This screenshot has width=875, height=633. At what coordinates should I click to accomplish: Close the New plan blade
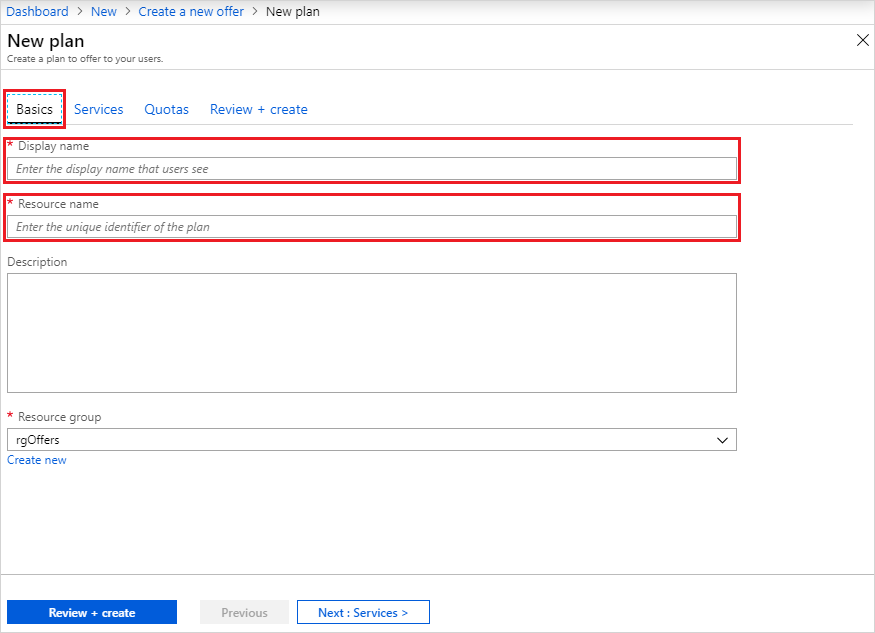pos(862,40)
